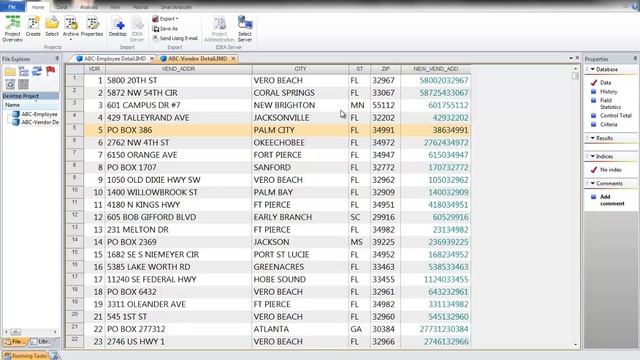This screenshot has height=360, width=640.
Task: Click the Select project folder icon
Action: (x=52, y=27)
